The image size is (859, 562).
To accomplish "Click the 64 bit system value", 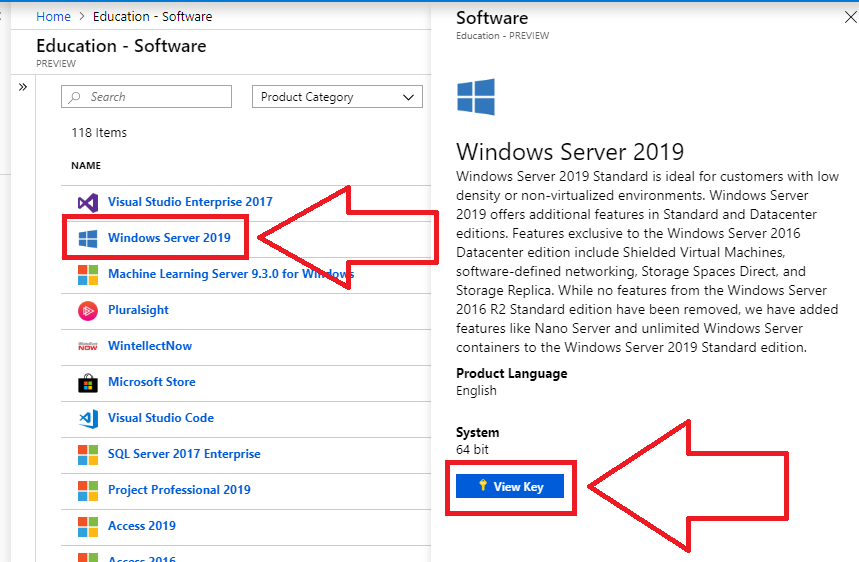I will (472, 450).
